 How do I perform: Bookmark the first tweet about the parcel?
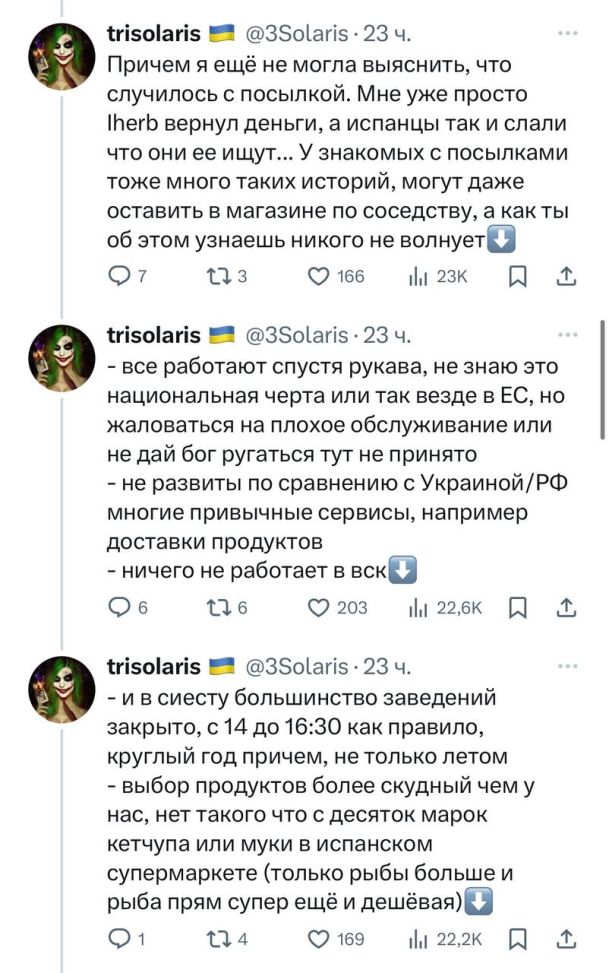517,276
